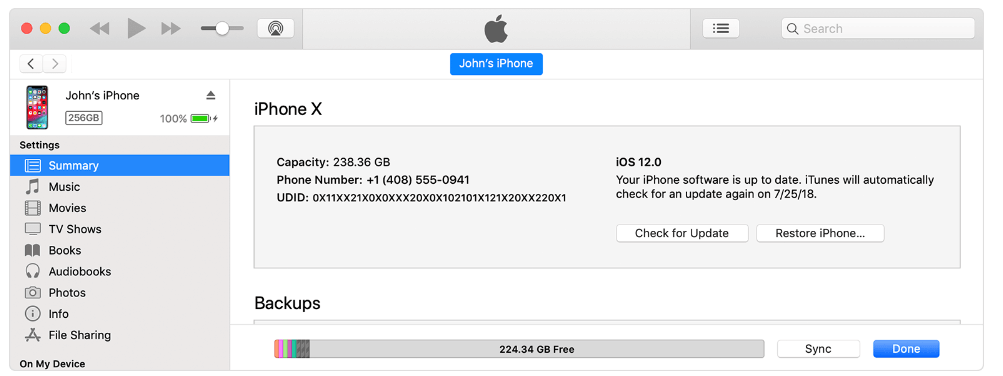The width and height of the screenshot is (1003, 376).
Task: Click the Audiobooks headphones icon
Action: coord(33,271)
